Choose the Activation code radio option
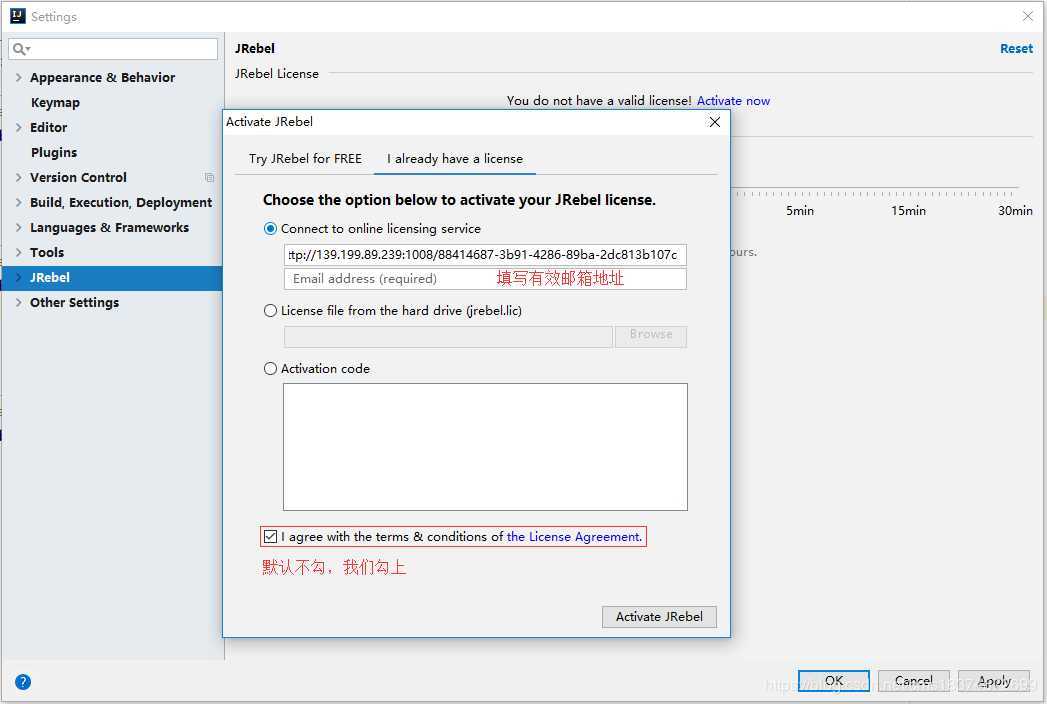This screenshot has width=1047, height=704. coord(270,369)
